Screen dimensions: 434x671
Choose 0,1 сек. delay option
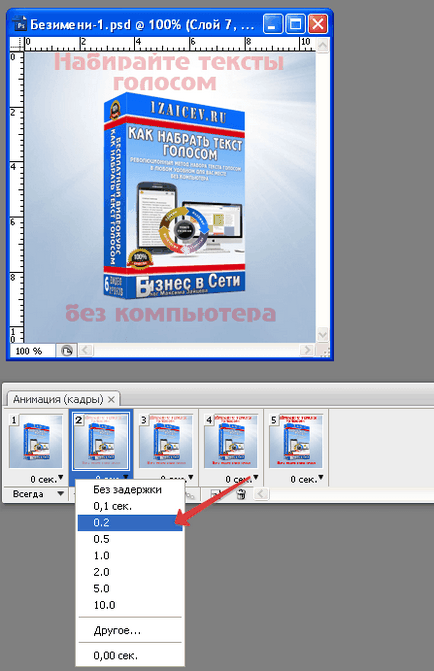point(130,506)
